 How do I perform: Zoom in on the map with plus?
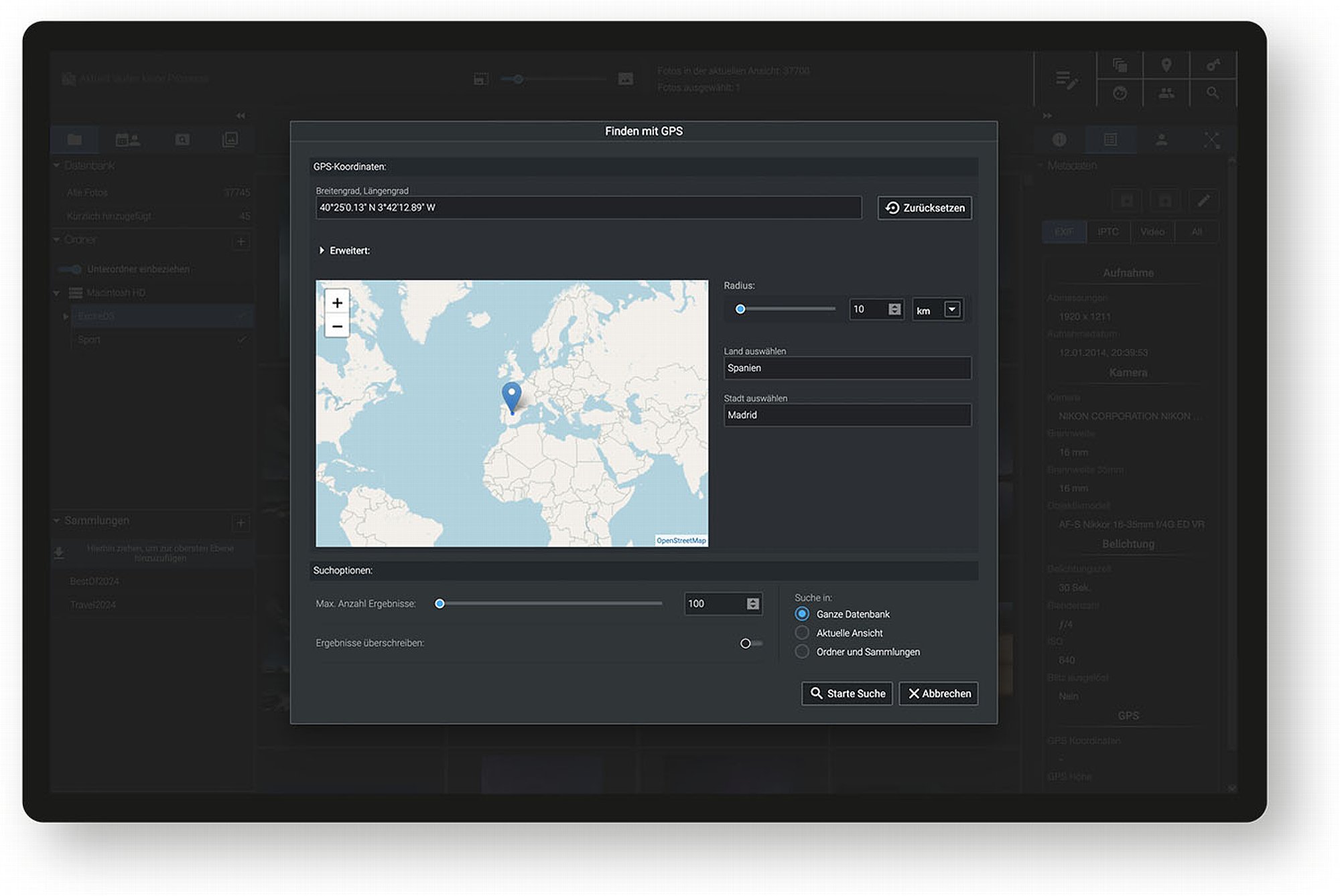337,303
